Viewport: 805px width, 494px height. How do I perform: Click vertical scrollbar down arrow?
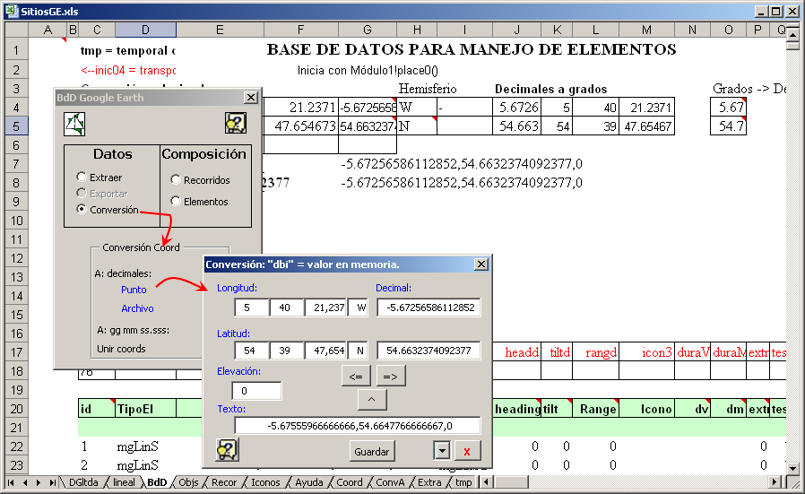793,468
